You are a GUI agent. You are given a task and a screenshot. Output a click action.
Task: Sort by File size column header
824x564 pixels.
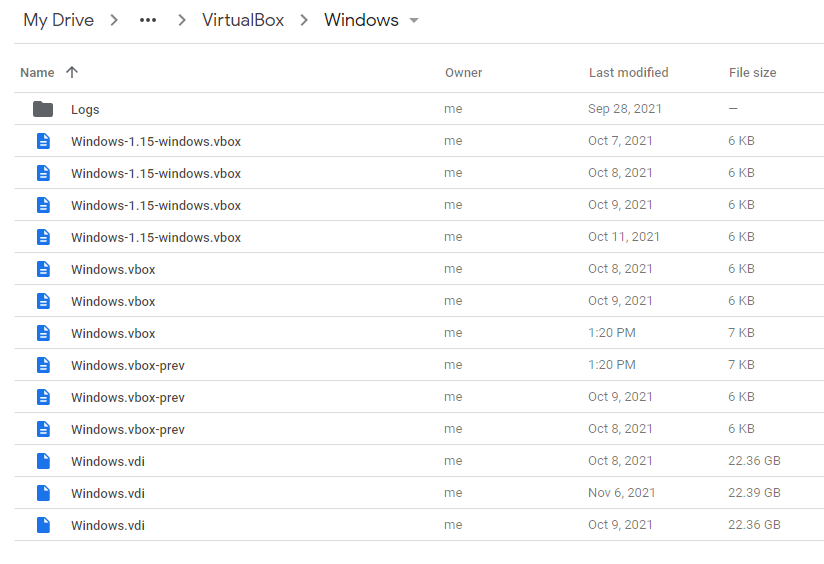click(753, 73)
